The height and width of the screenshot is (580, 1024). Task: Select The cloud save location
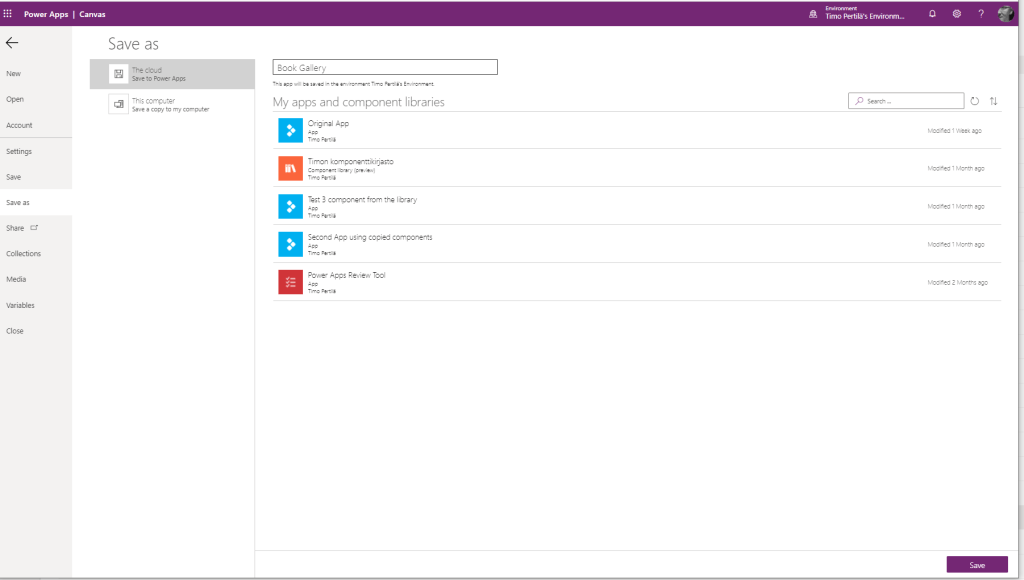172,74
